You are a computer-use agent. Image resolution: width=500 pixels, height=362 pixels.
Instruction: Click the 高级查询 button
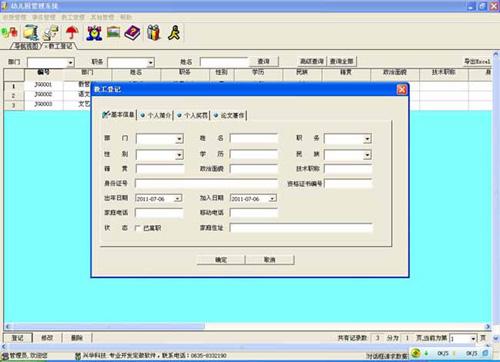tap(312, 61)
